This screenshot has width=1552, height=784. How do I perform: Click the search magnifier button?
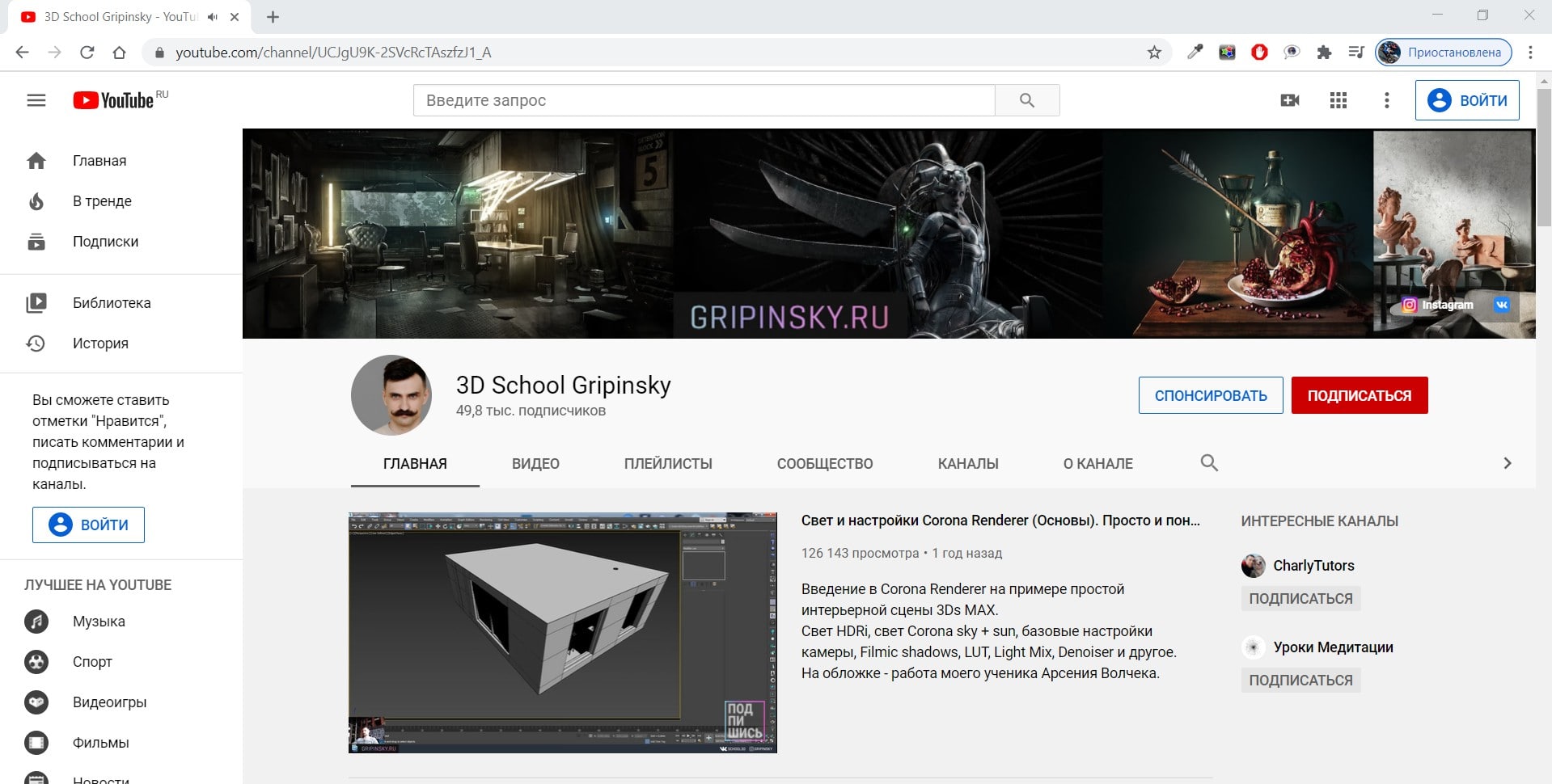point(1027,100)
